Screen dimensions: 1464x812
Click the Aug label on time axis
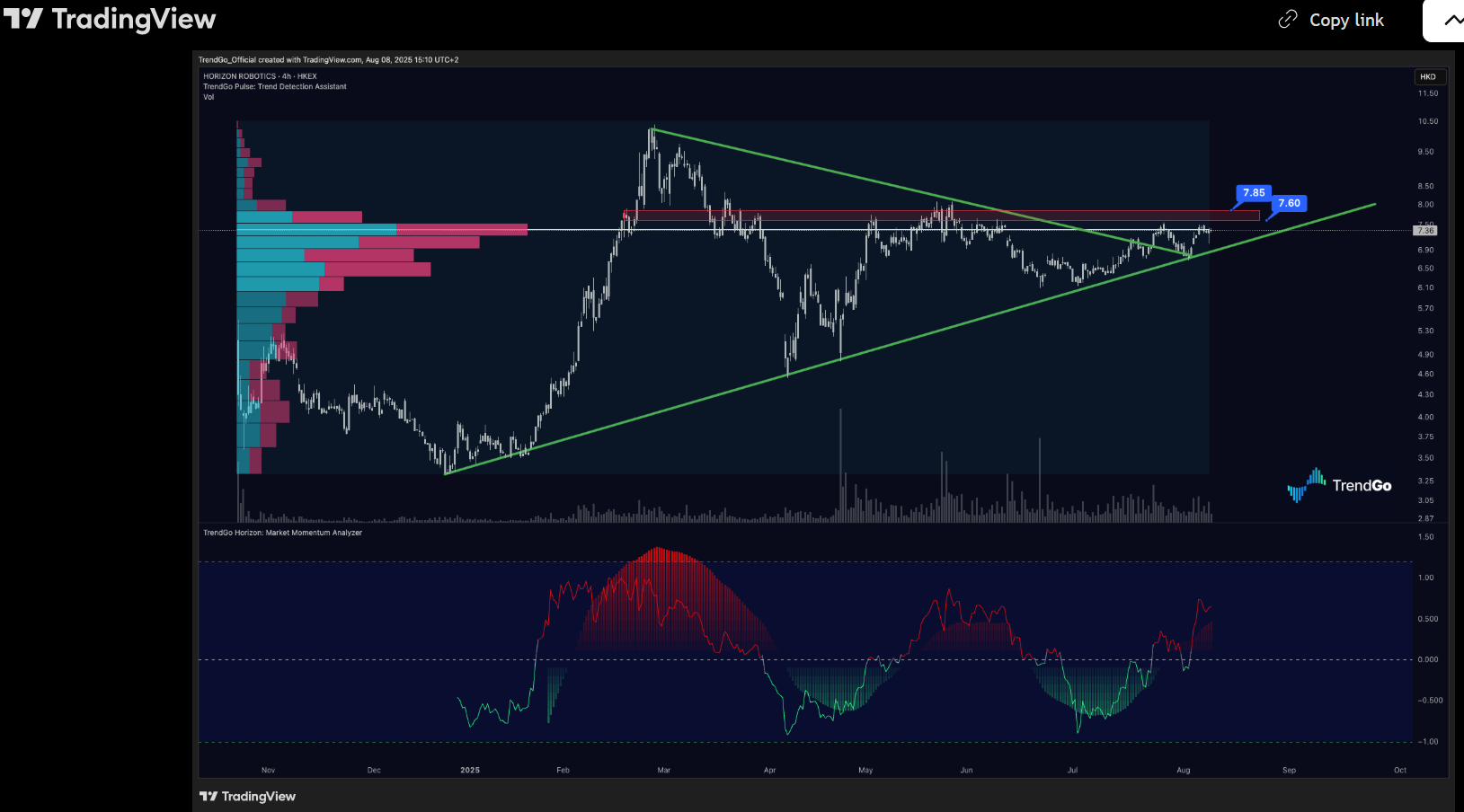pos(1183,771)
